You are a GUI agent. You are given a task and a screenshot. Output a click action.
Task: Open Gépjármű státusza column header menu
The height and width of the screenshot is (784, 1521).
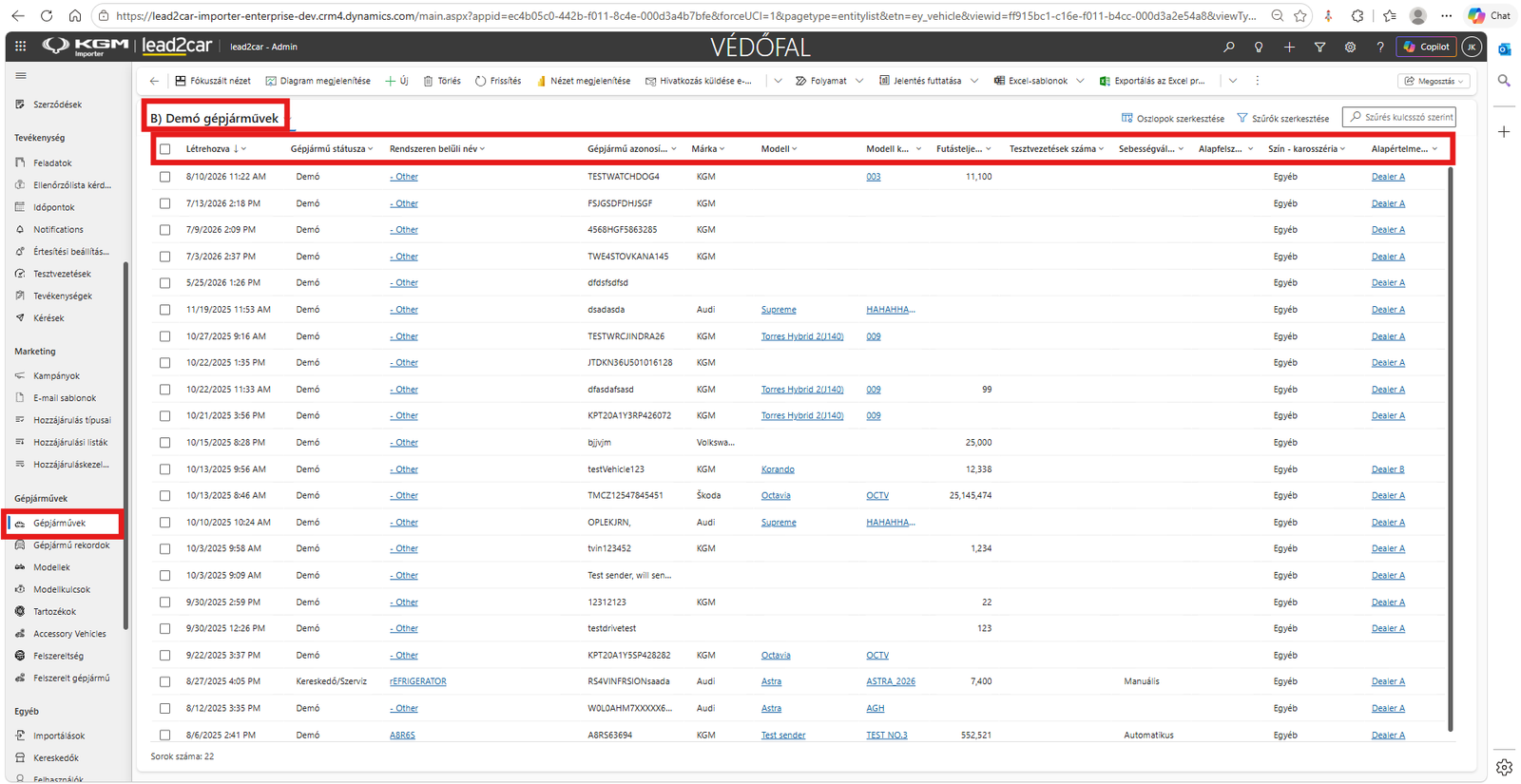[x=332, y=149]
